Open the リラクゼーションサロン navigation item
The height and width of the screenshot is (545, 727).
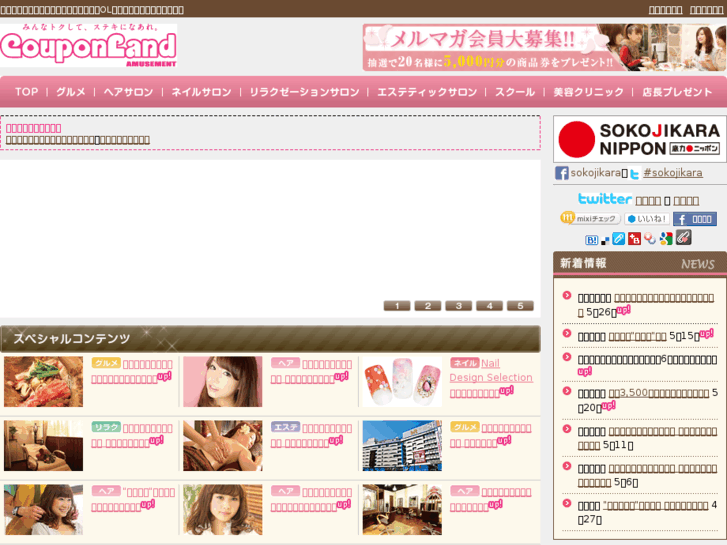pos(304,92)
